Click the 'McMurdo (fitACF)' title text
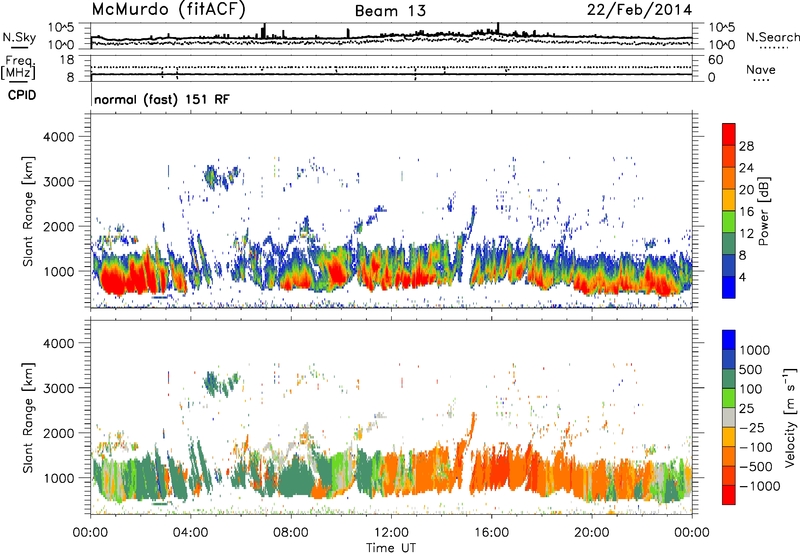 [168, 10]
